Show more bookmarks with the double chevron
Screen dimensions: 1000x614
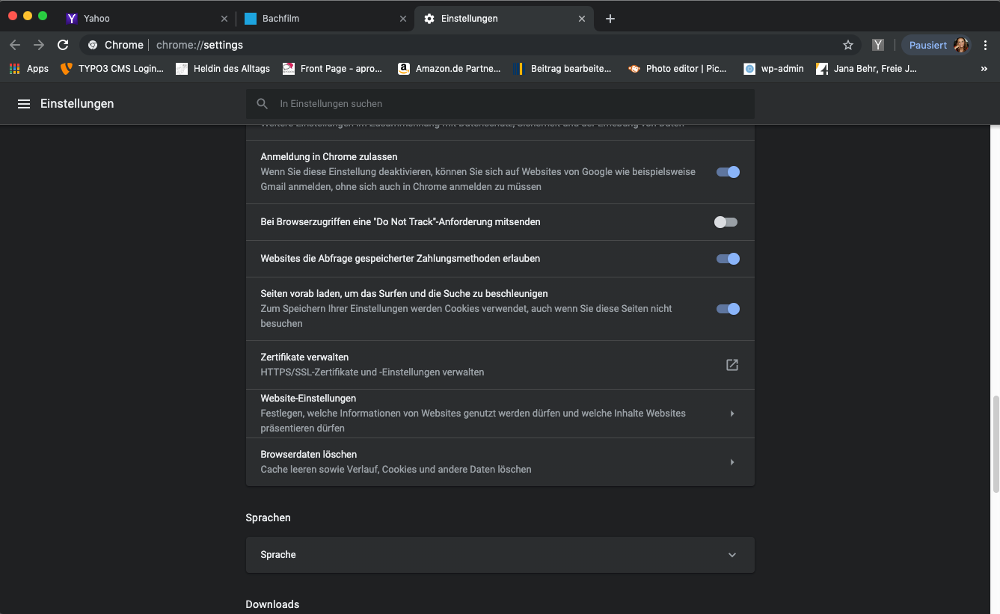coord(983,68)
